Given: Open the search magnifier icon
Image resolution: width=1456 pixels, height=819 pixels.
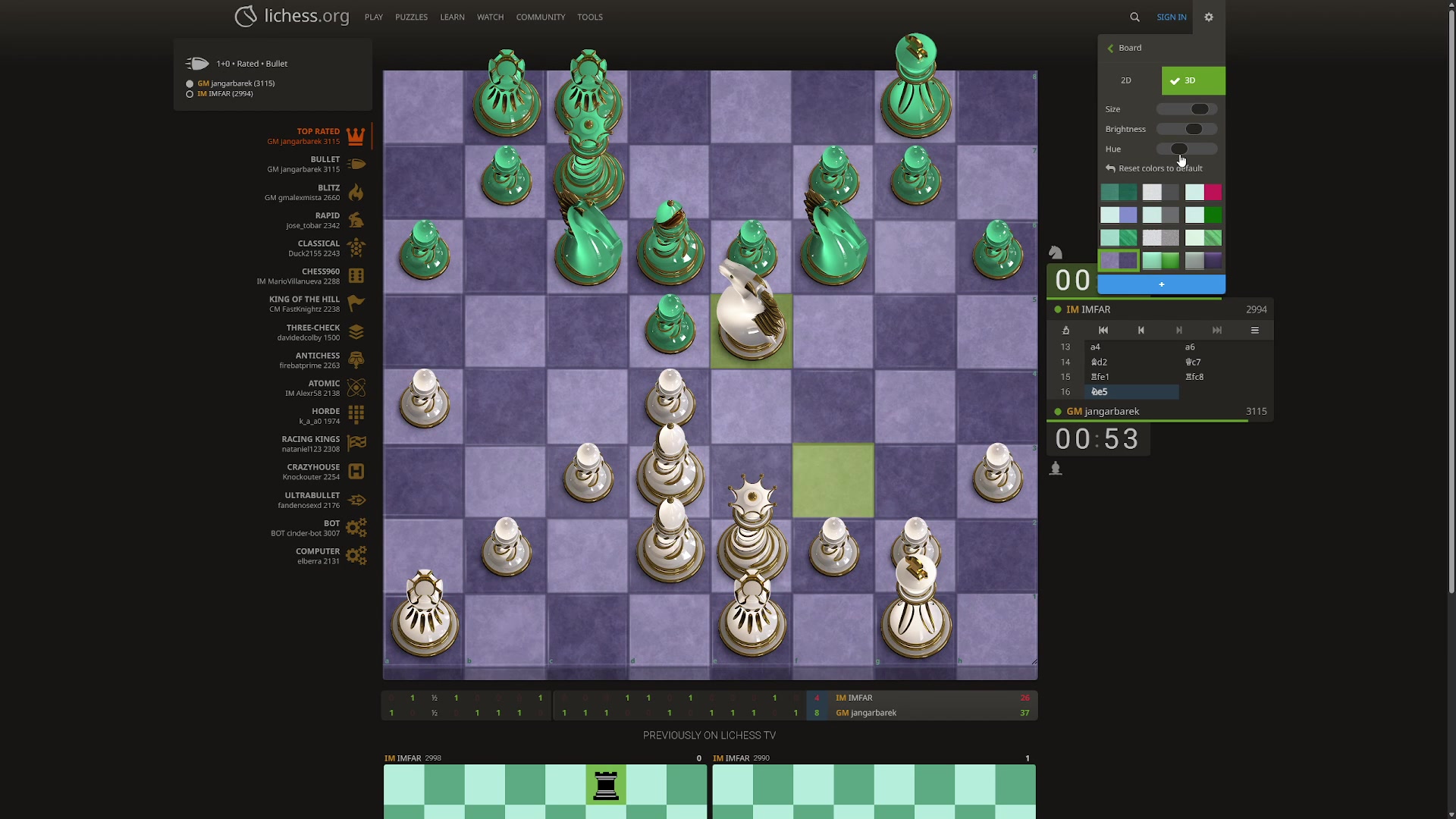Looking at the screenshot, I should (x=1134, y=17).
